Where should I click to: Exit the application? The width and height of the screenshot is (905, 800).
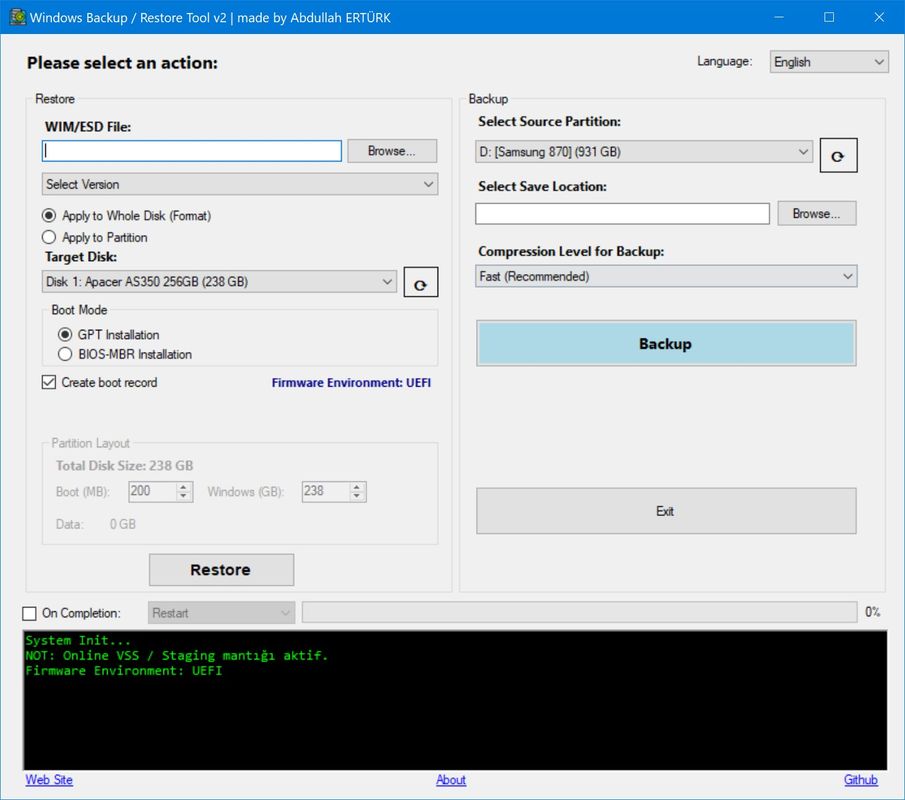(x=666, y=510)
